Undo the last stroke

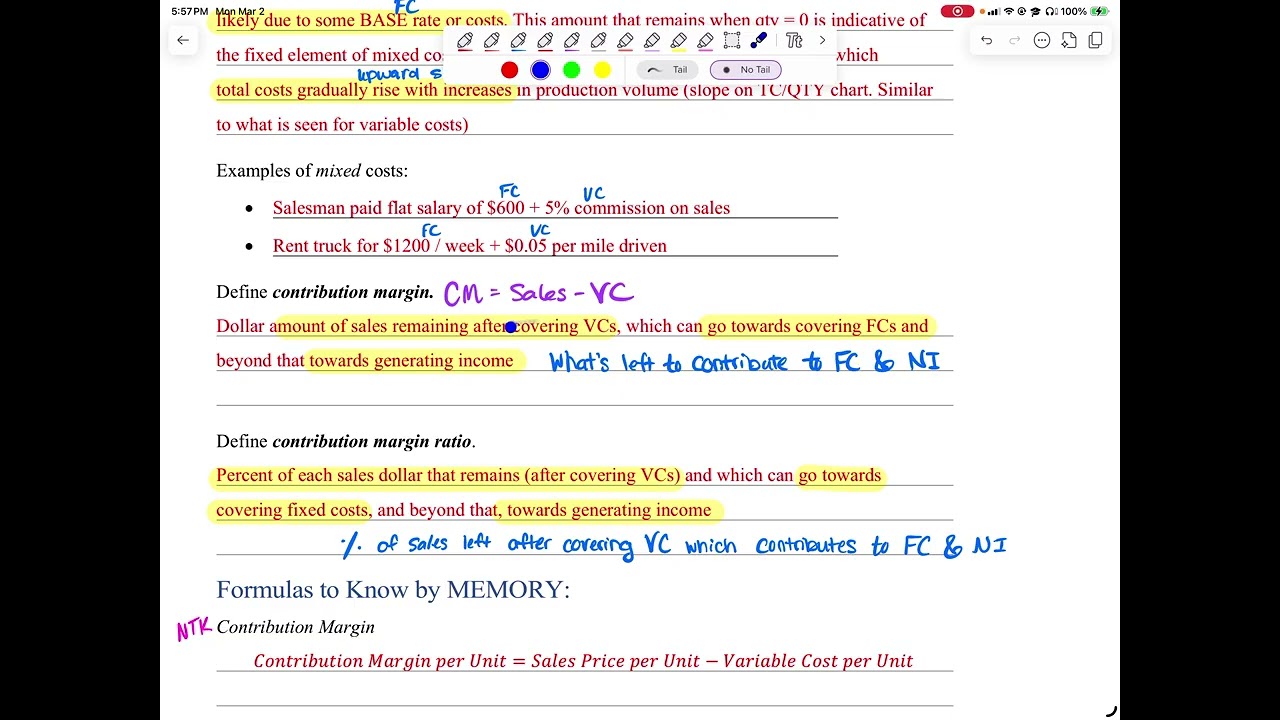(987, 40)
